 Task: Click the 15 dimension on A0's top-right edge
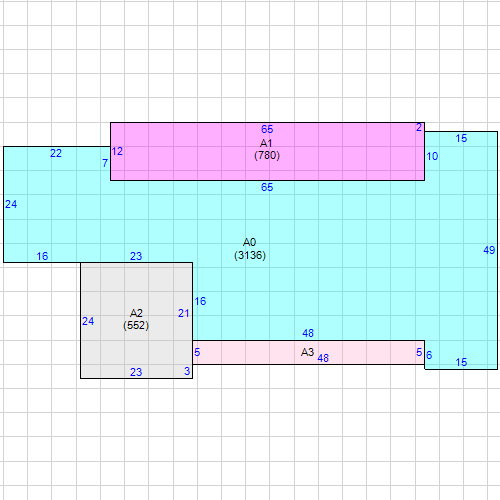click(461, 138)
